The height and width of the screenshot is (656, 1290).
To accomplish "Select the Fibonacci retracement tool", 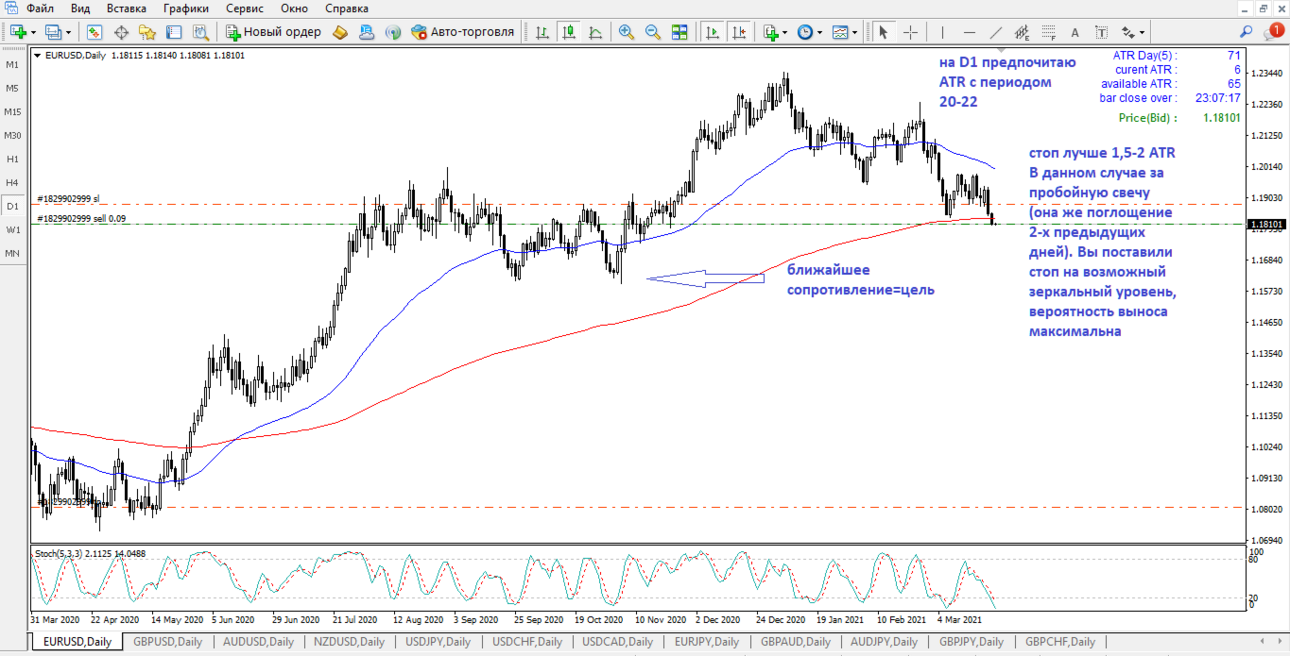I will (x=1048, y=32).
